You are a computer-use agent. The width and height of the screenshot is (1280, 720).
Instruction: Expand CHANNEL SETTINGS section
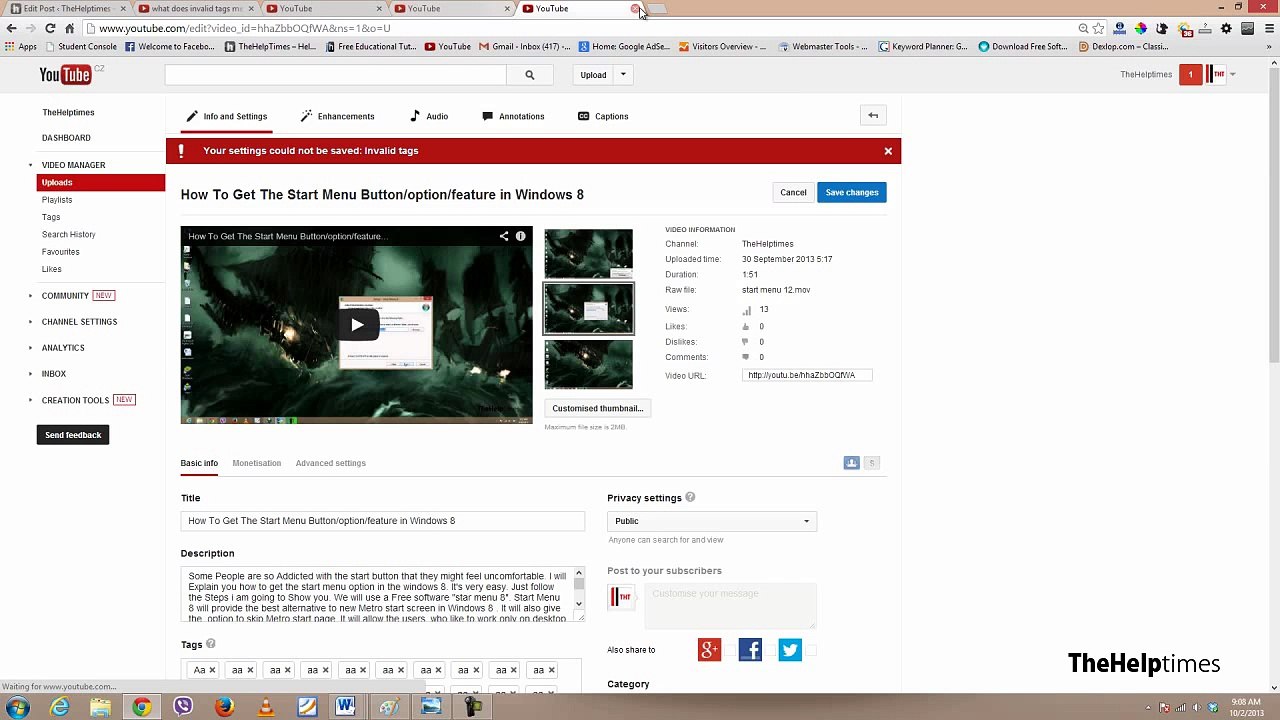click(79, 322)
